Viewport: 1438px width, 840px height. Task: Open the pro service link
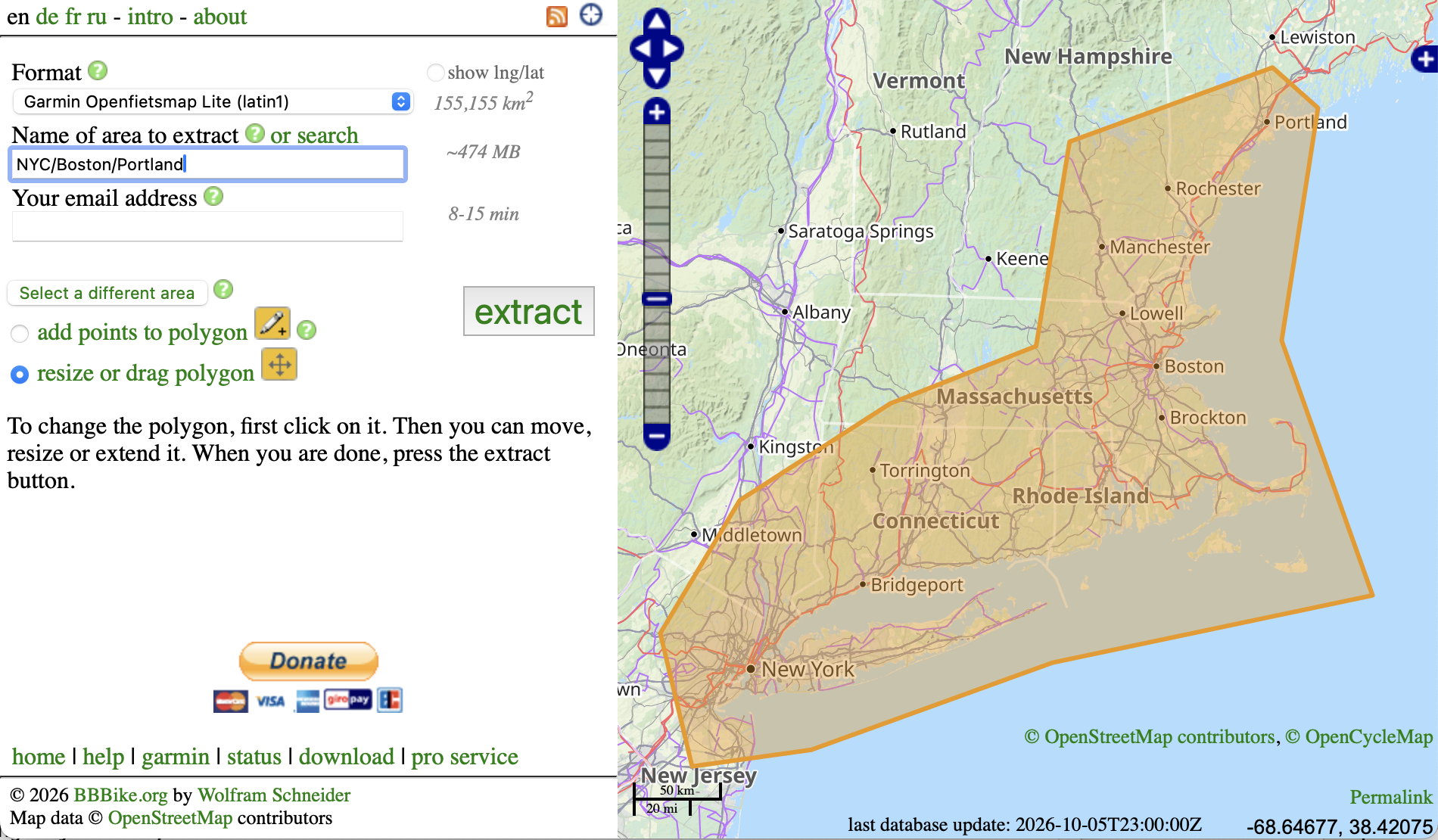(x=465, y=757)
